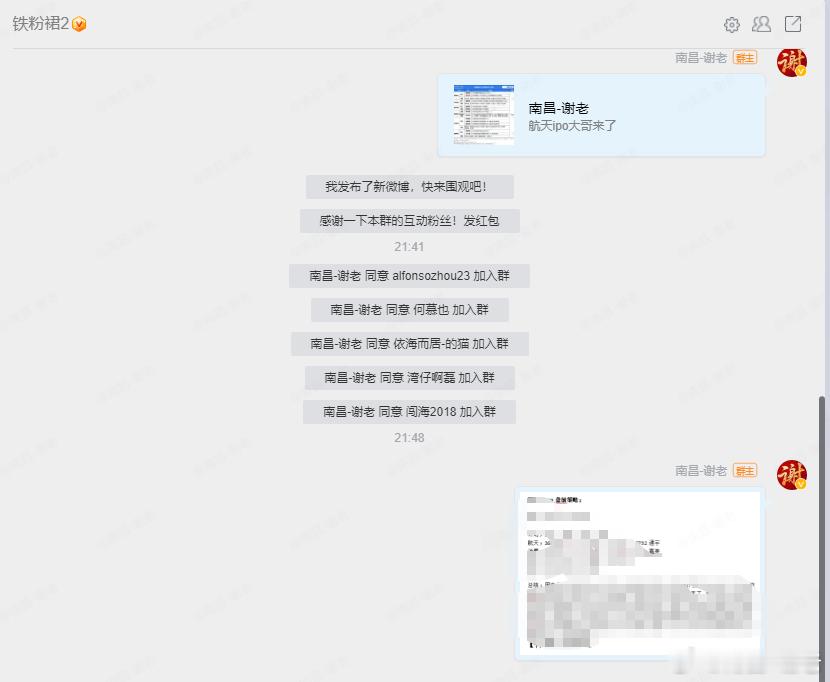830x682 pixels.
Task: Click the 群主 badge above the shared image
Action: (744, 471)
